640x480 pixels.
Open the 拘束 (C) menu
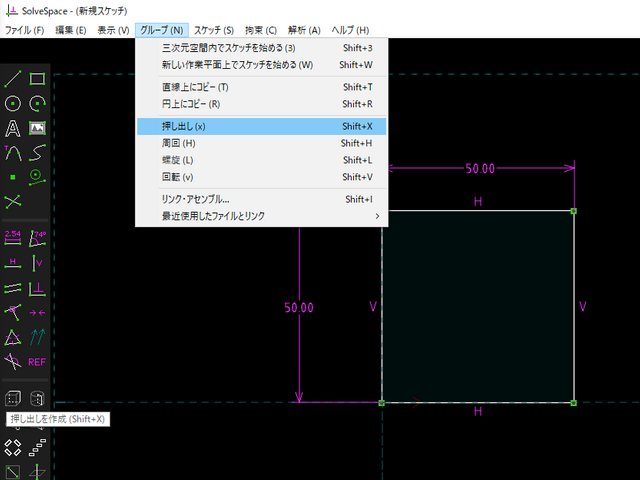tap(261, 30)
